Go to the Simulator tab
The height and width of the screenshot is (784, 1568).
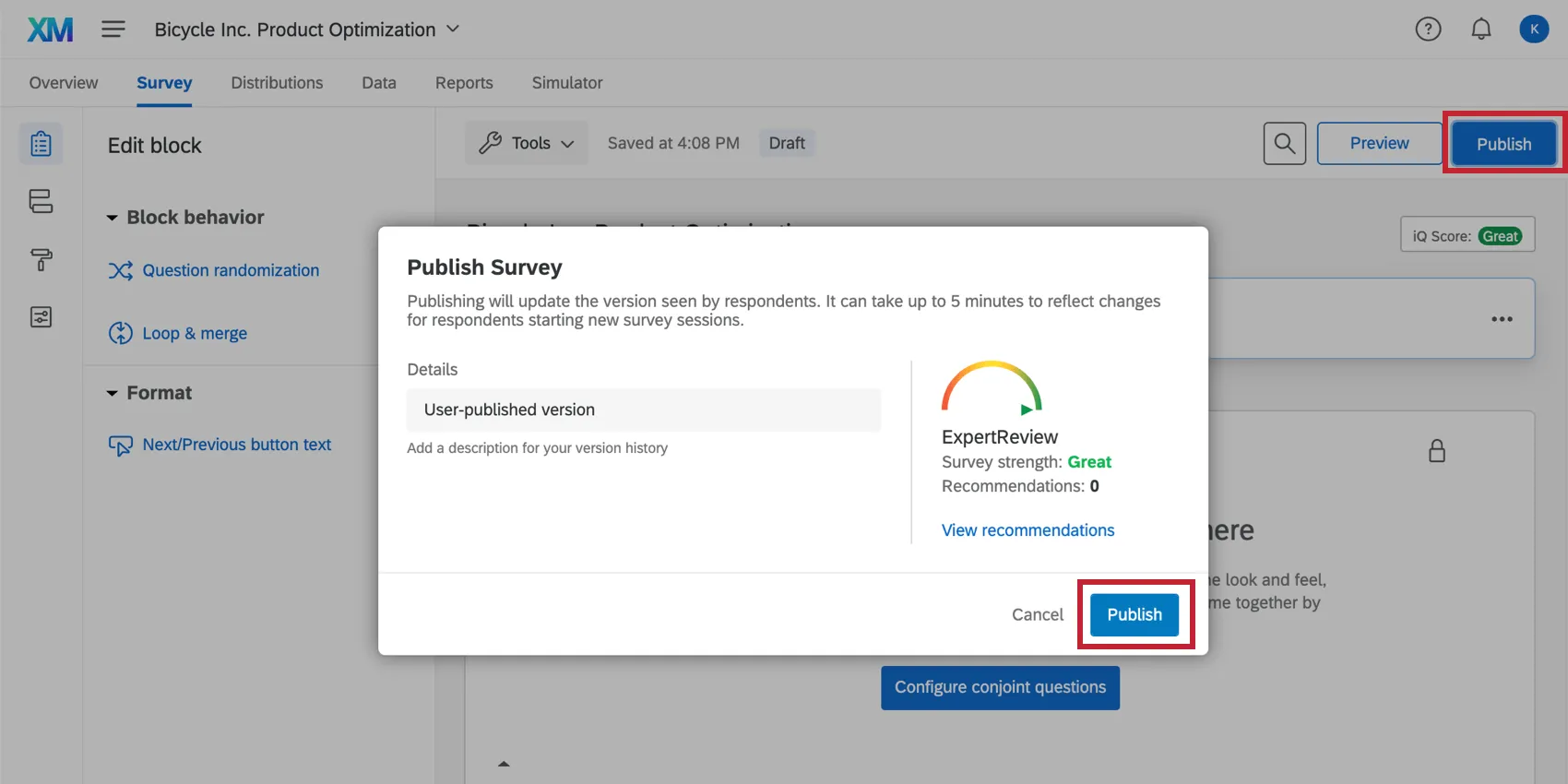(567, 83)
